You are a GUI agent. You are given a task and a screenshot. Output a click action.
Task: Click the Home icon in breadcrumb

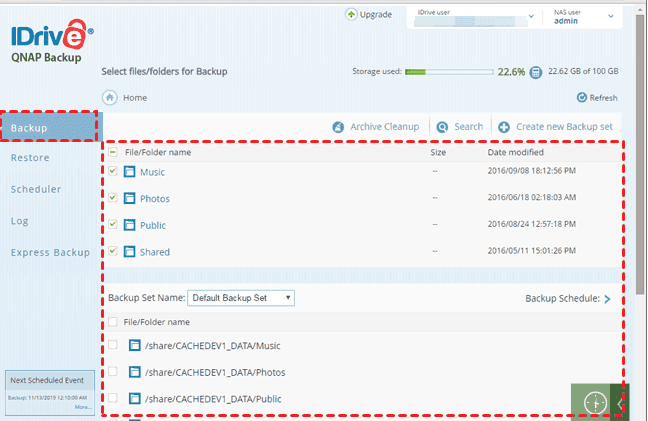pyautogui.click(x=110, y=98)
